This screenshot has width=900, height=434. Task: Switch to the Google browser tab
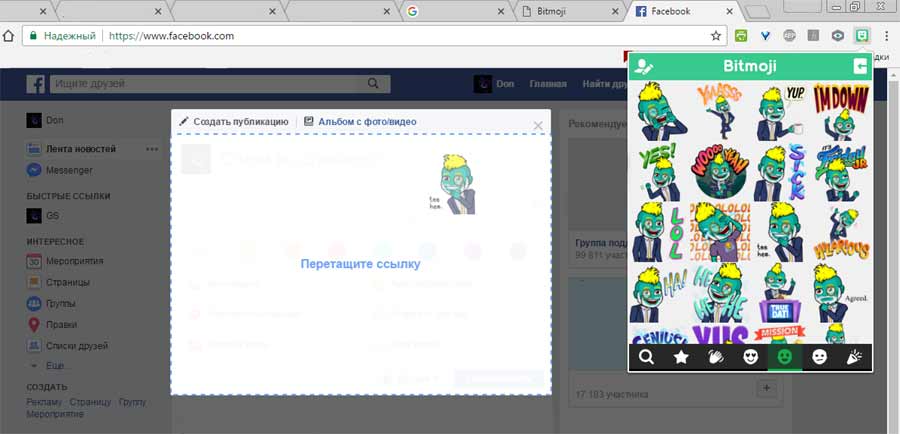(x=455, y=11)
